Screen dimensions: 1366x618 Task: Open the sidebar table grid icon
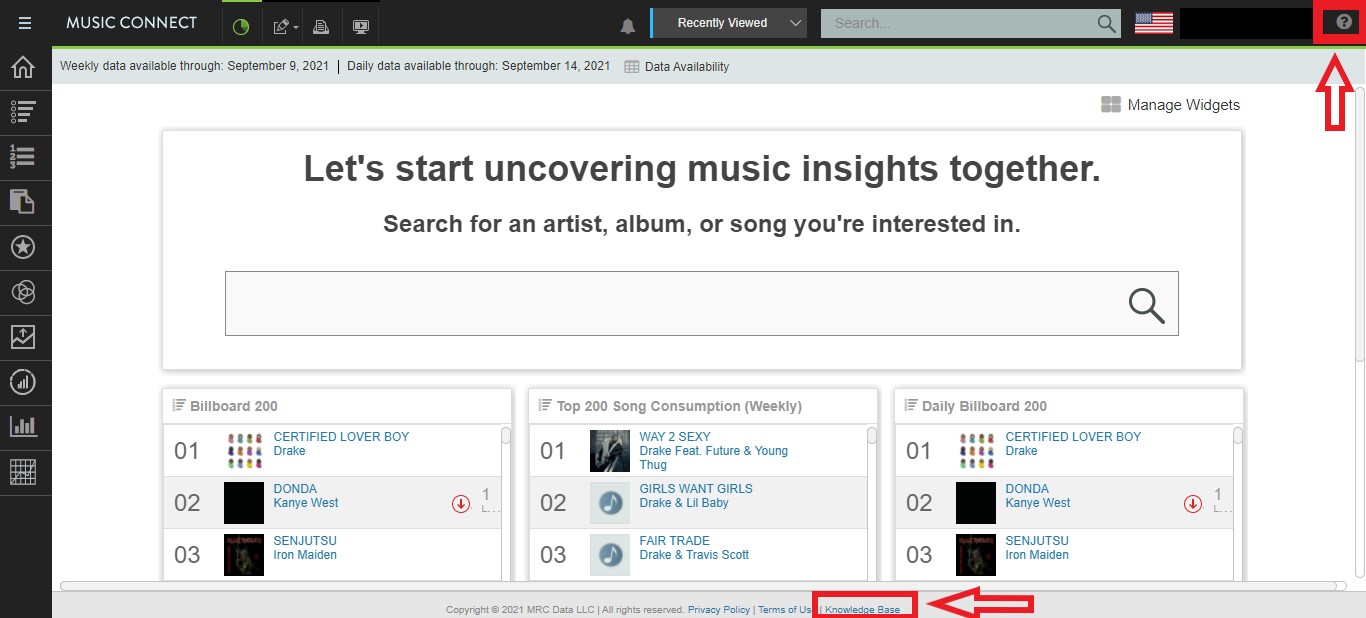click(23, 471)
